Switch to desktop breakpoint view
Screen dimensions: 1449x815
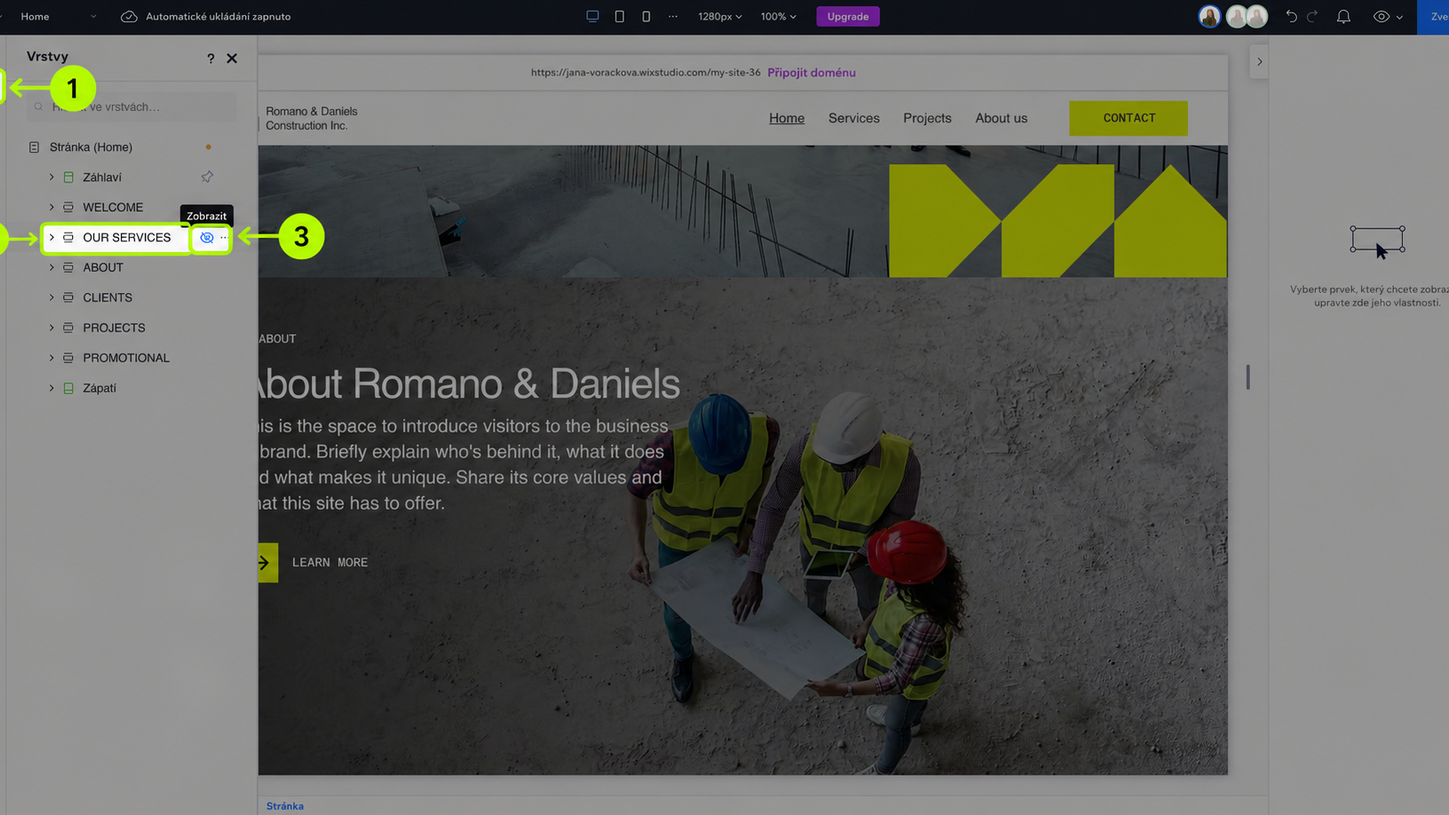(593, 17)
